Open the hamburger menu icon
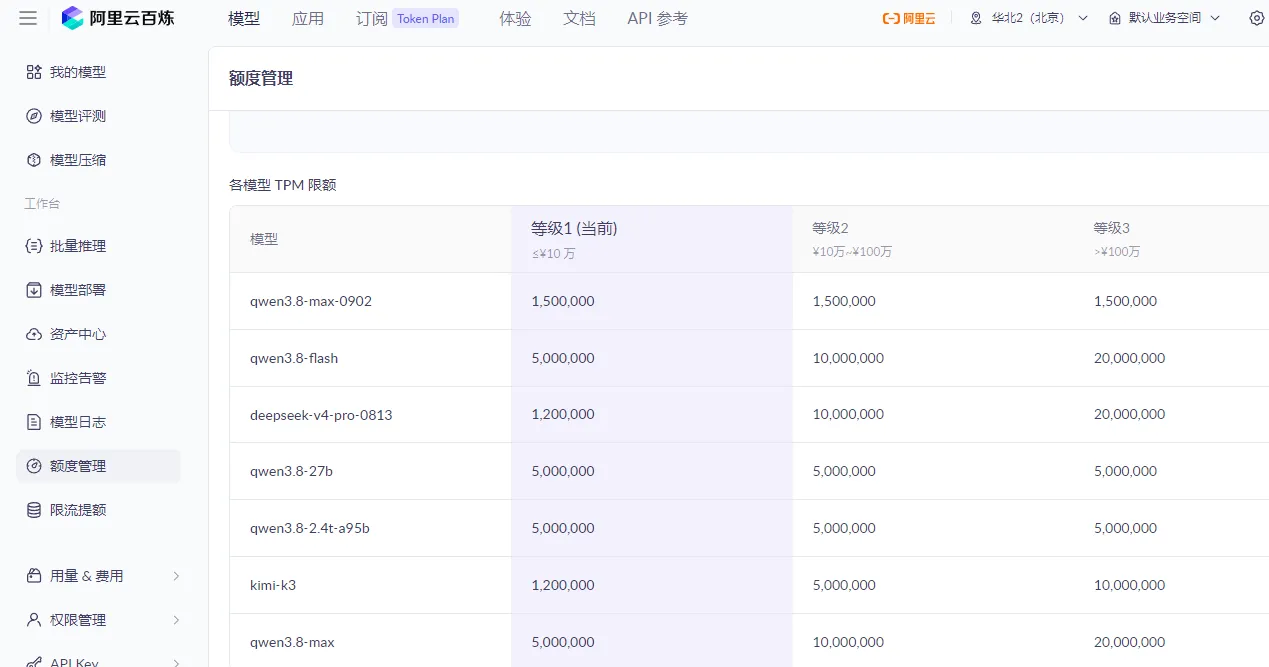1269x667 pixels. click(28, 18)
